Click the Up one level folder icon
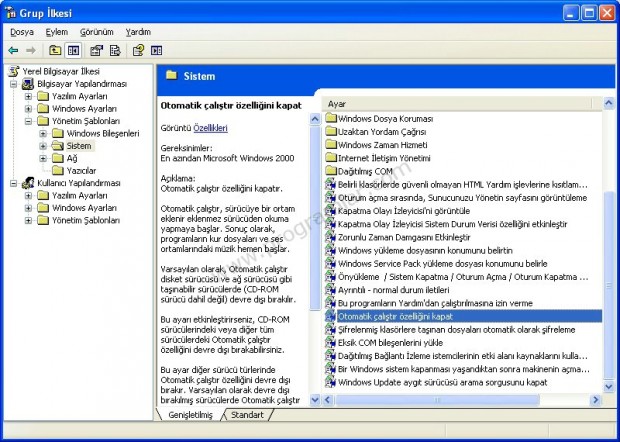Viewport: 620px width, 442px height. 55,50
